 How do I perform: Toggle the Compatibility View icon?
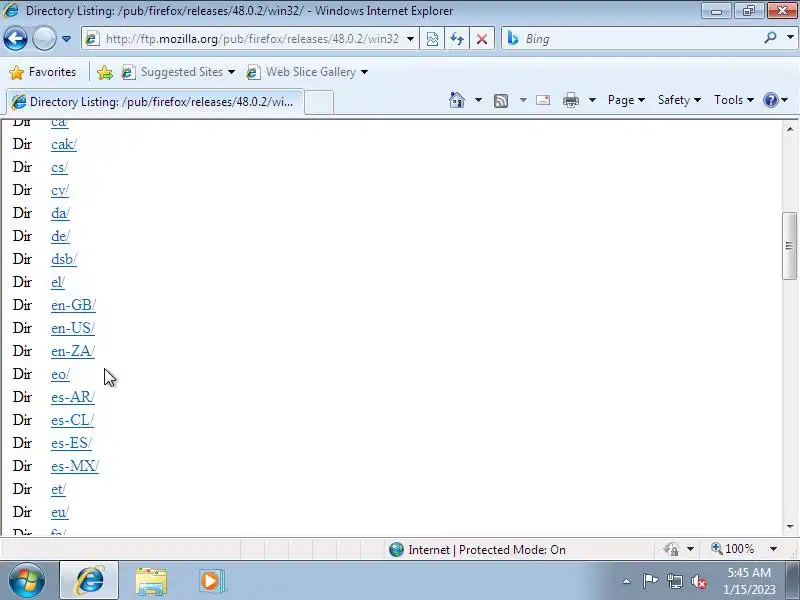(432, 39)
